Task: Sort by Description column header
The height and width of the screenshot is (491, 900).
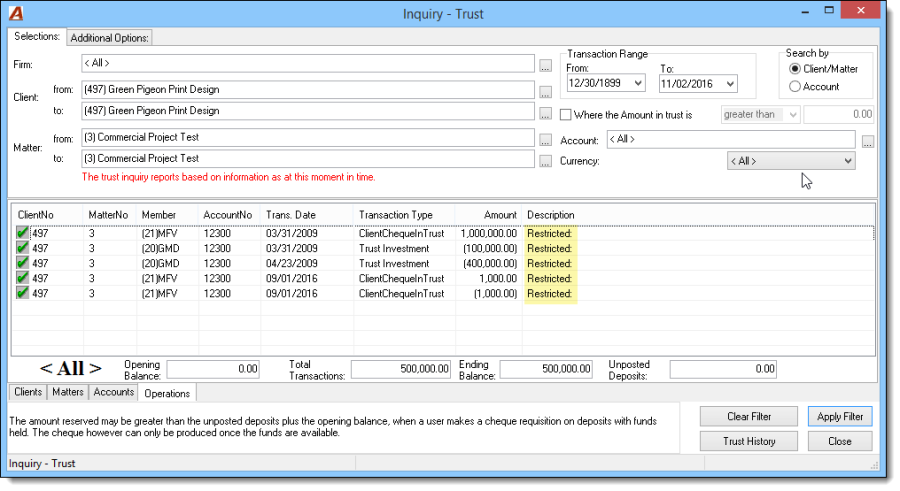Action: pos(698,215)
